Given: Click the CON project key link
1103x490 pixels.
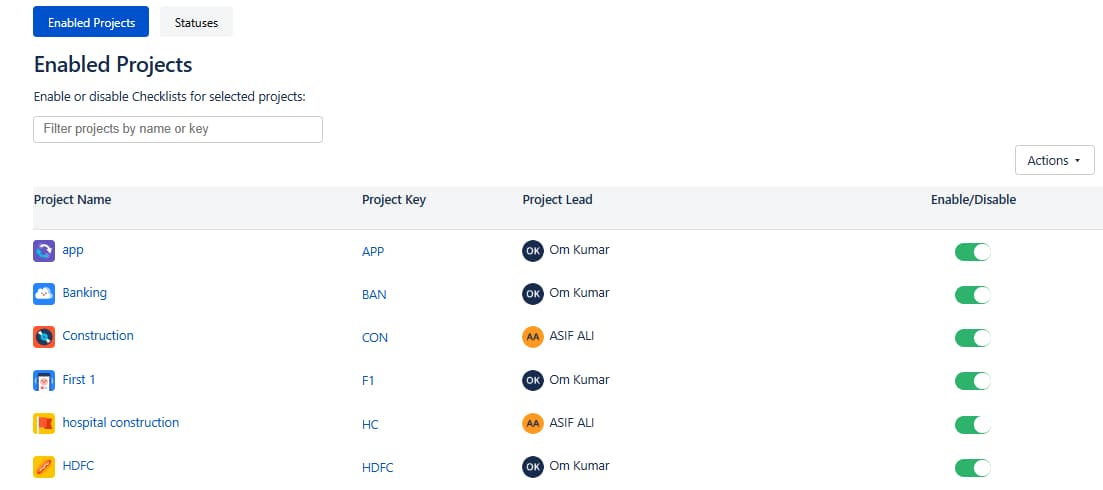Looking at the screenshot, I should (x=374, y=338).
